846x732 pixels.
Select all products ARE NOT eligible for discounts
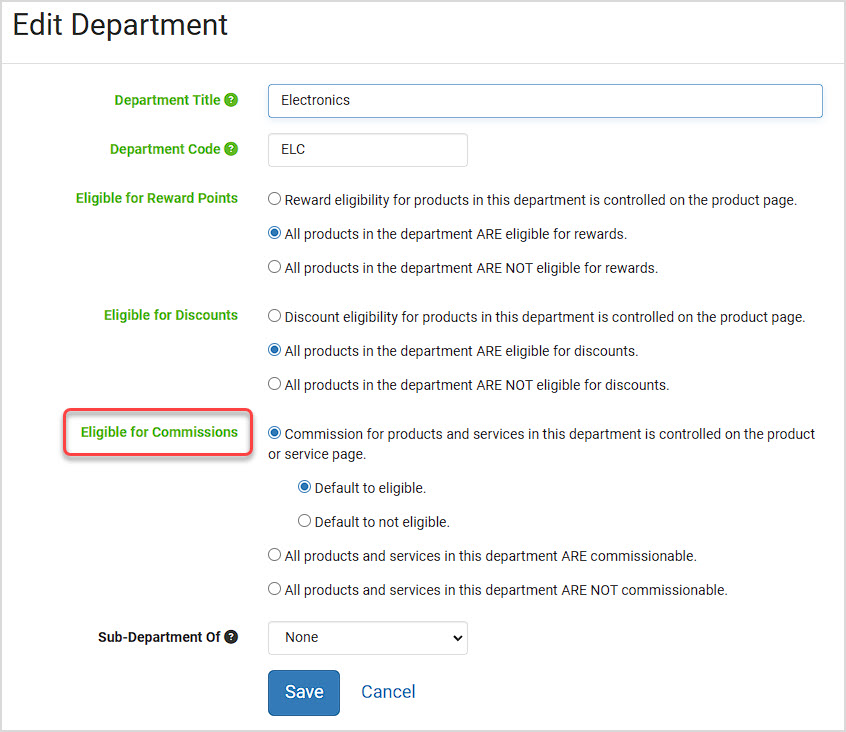coord(275,384)
